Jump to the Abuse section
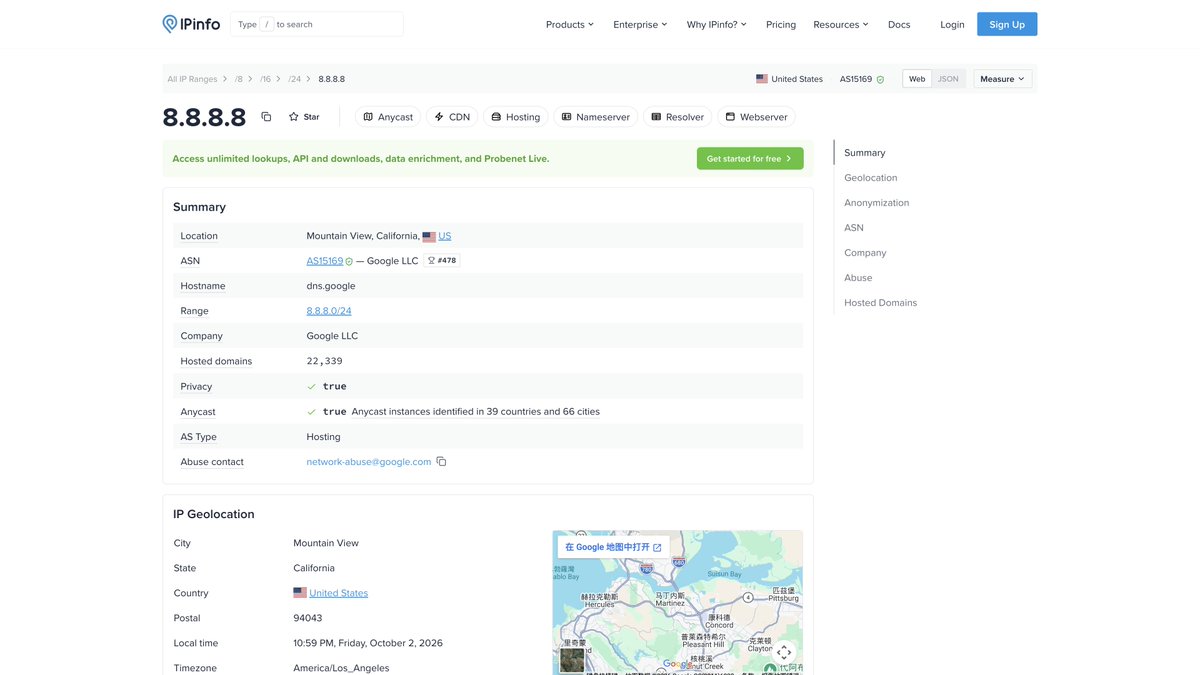 tap(858, 278)
